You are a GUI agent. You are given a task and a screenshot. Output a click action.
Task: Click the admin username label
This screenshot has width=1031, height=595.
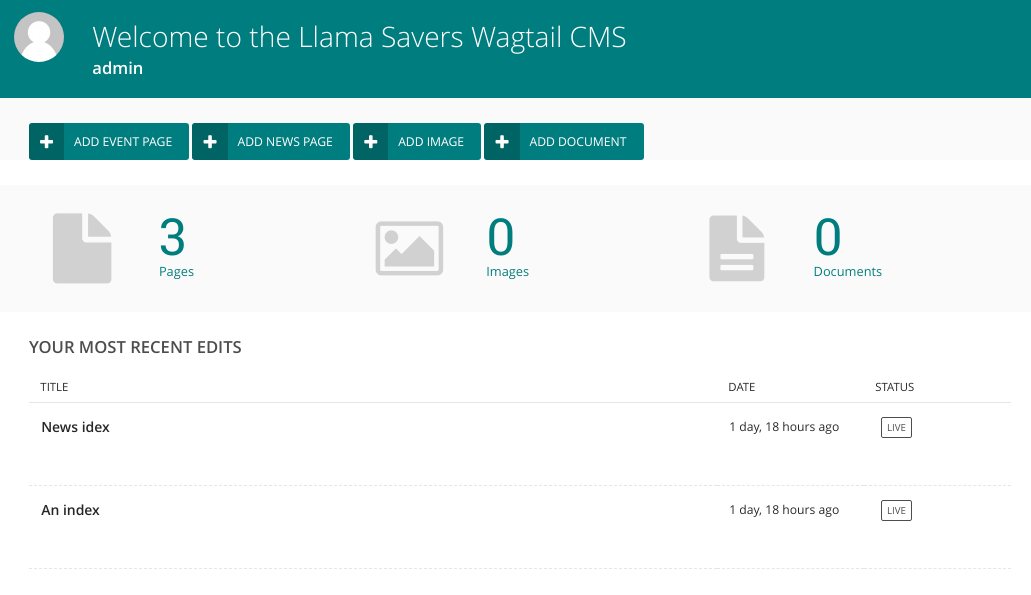click(x=117, y=68)
